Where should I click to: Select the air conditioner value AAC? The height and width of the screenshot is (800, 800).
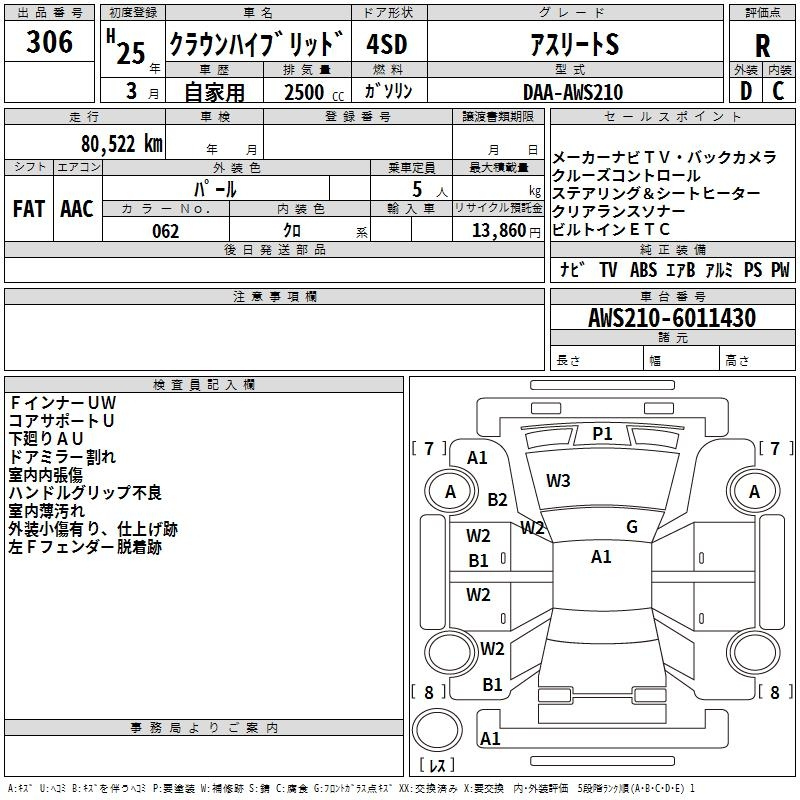pos(77,209)
